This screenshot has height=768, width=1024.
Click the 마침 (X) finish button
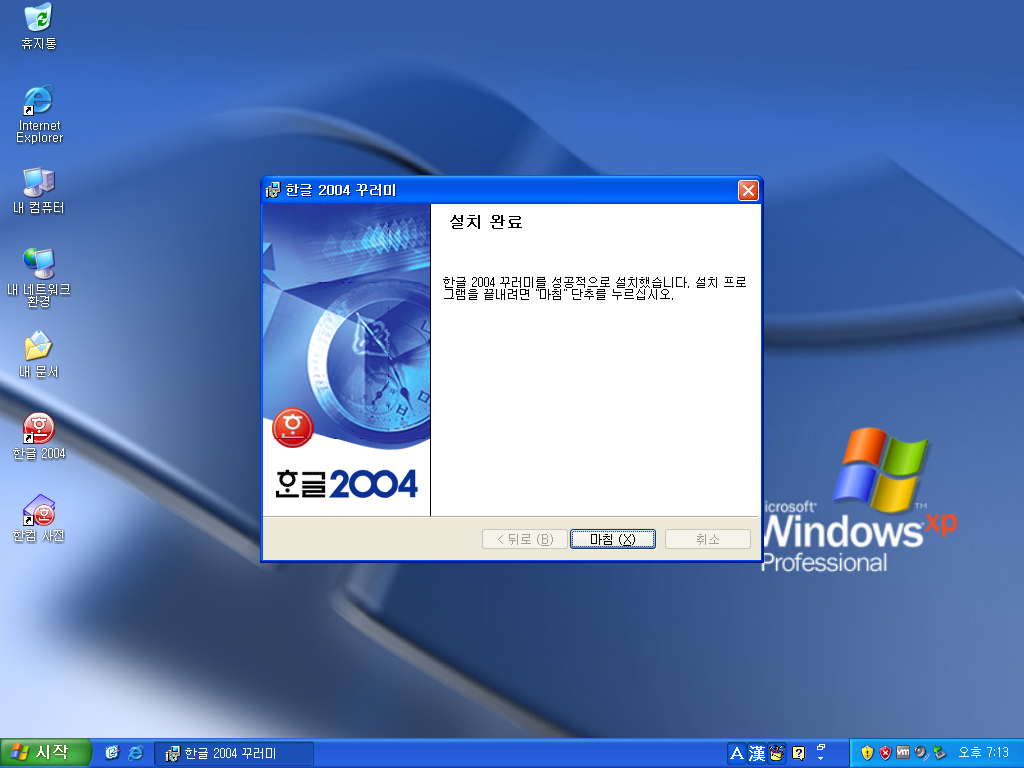[613, 539]
